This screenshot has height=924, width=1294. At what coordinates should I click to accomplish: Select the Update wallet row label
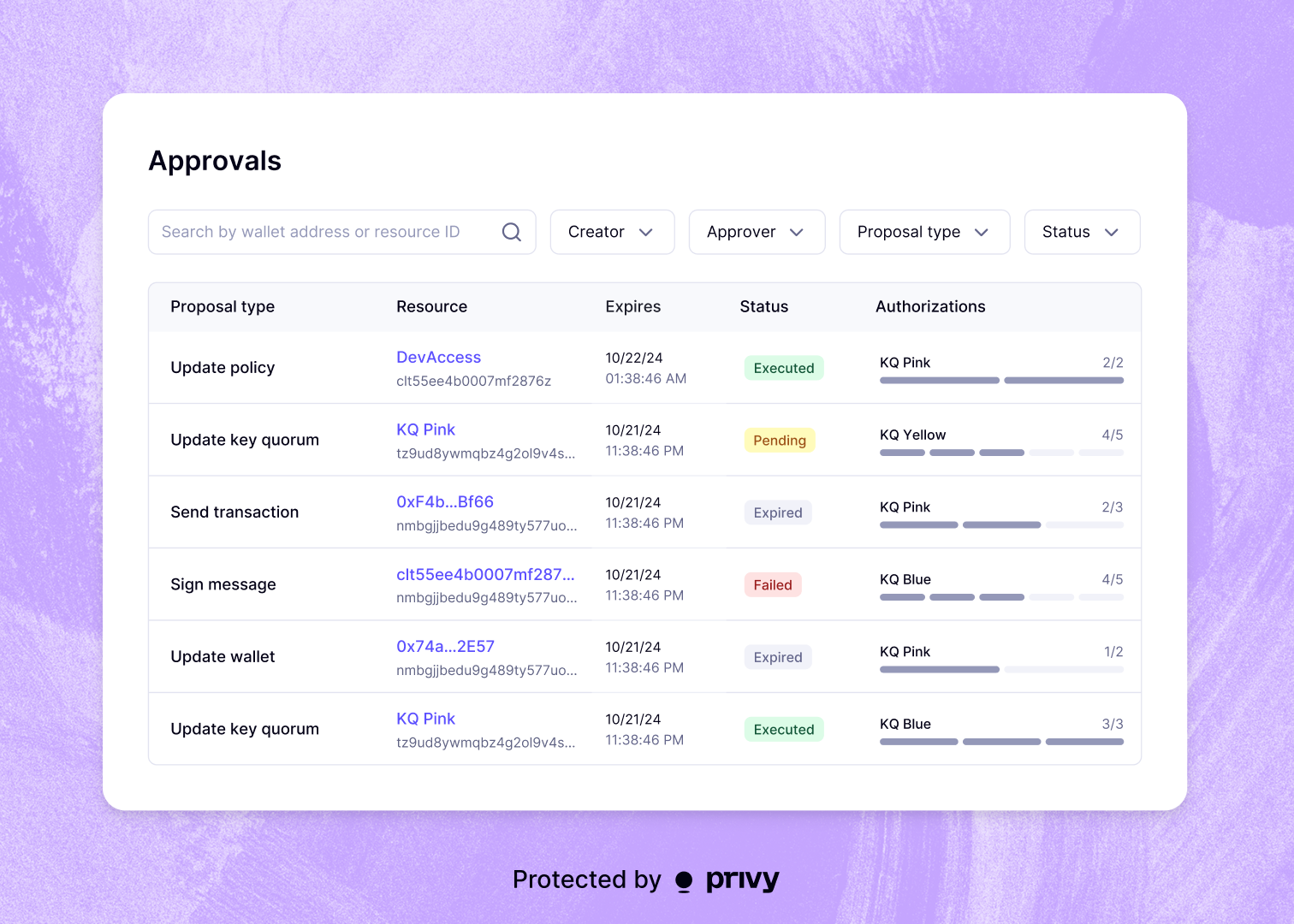(x=223, y=657)
